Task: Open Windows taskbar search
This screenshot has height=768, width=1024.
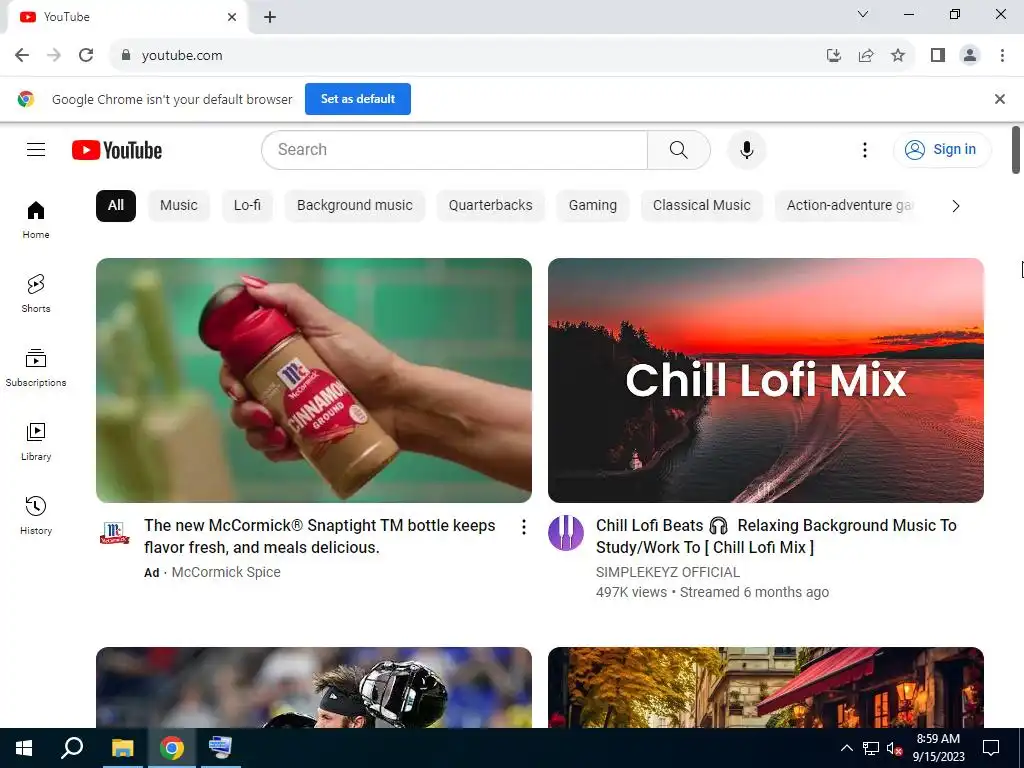Action: coord(72,748)
